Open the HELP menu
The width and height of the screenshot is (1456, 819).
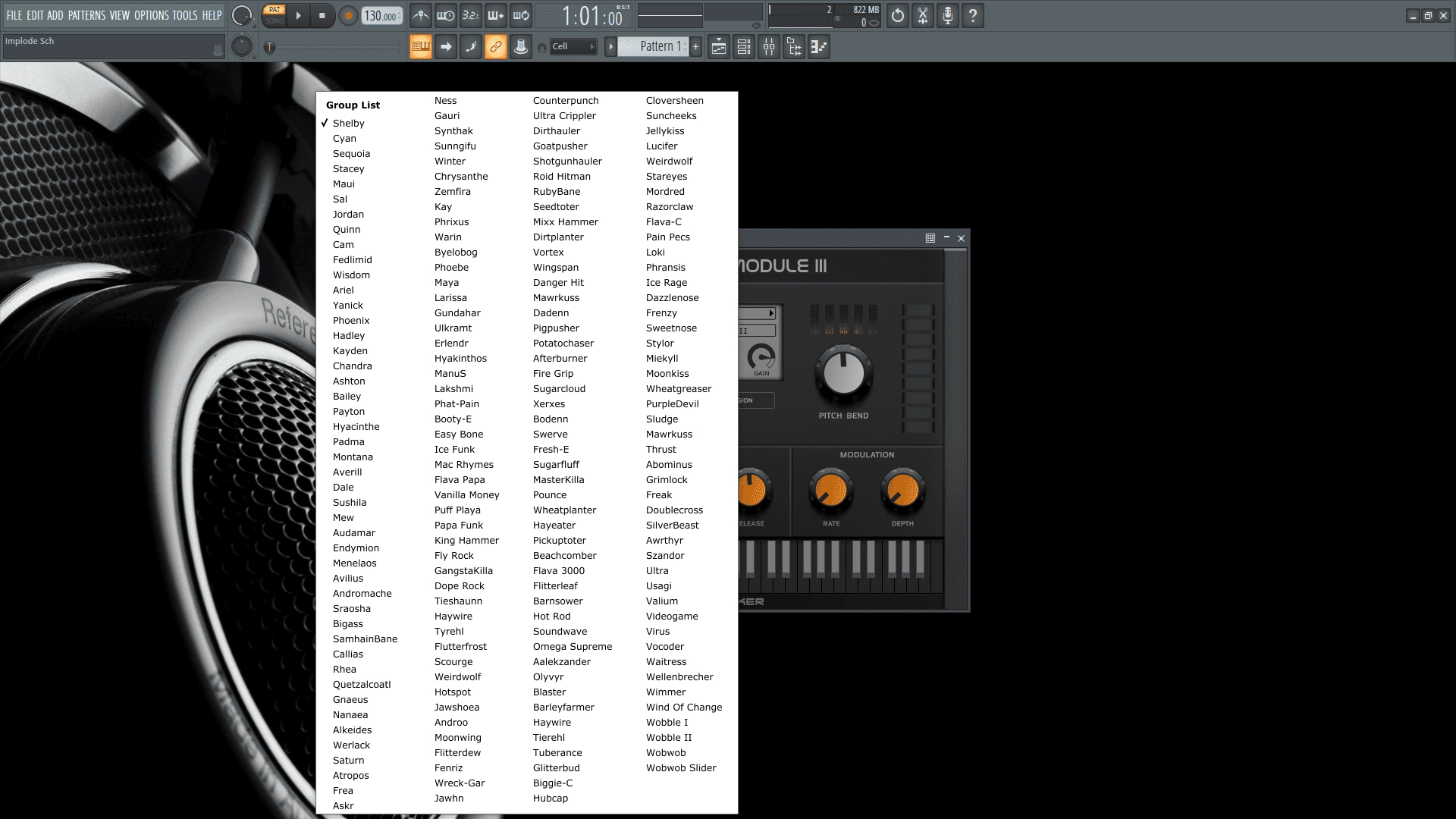[x=212, y=15]
